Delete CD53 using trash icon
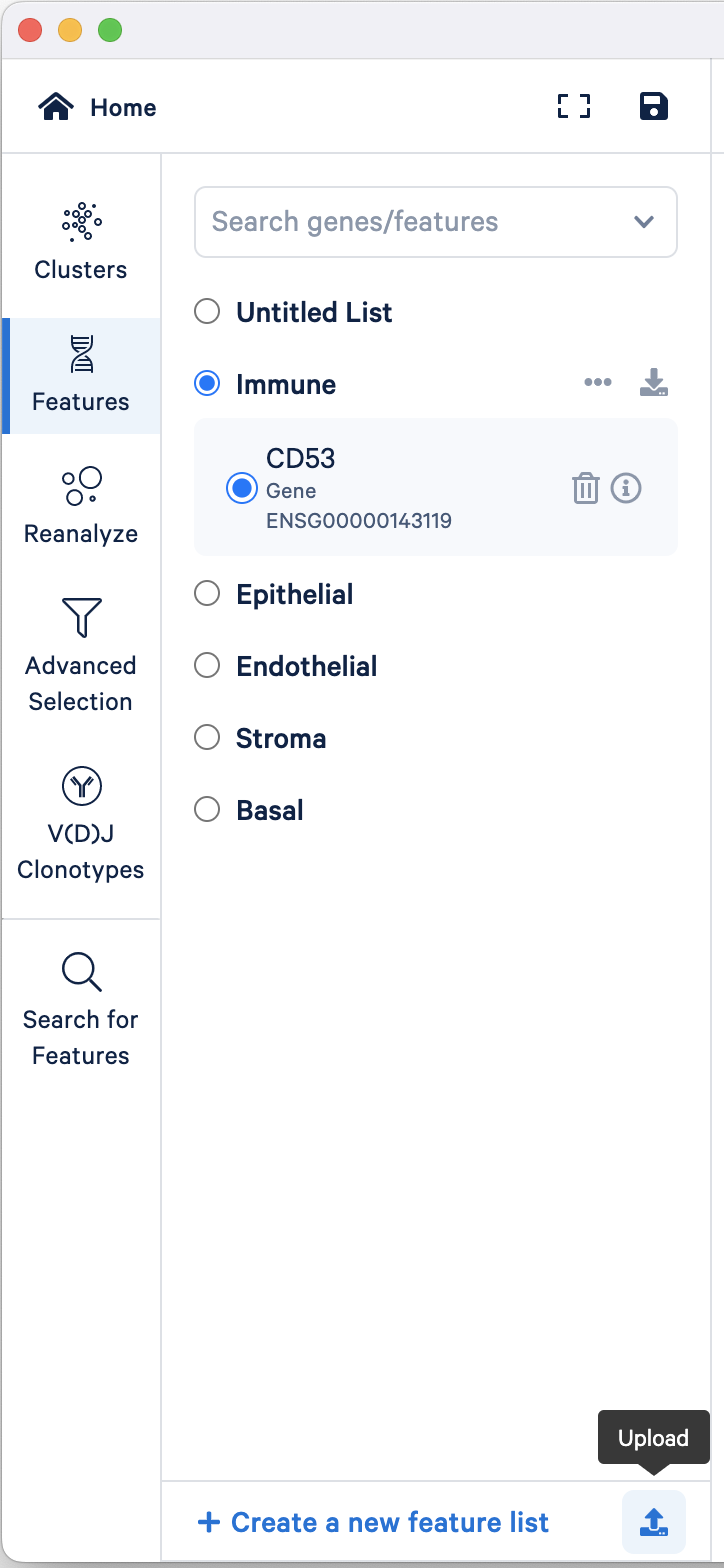724x1568 pixels. click(x=585, y=488)
